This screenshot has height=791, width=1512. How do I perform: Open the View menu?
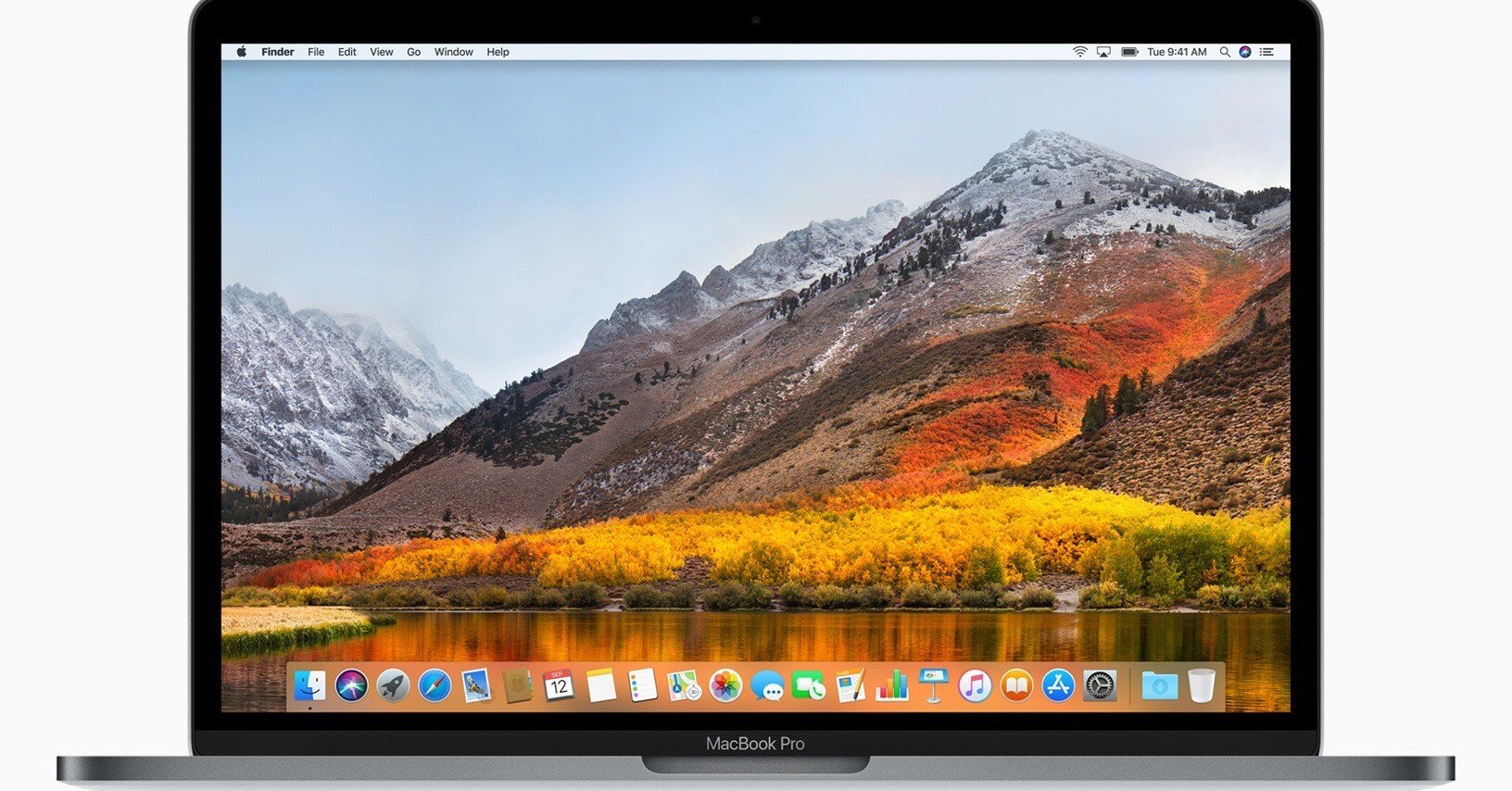point(382,52)
